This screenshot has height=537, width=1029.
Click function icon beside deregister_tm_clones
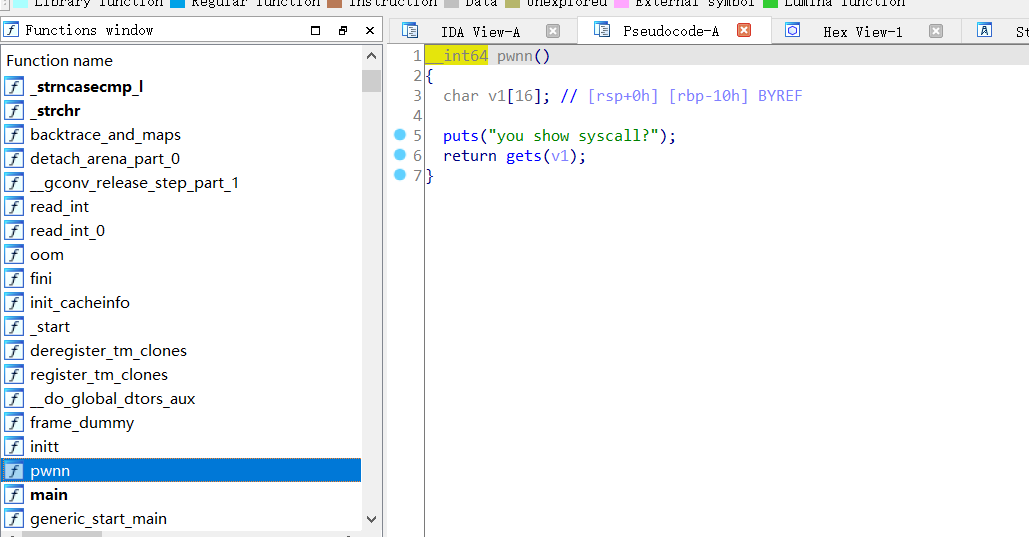tap(14, 351)
